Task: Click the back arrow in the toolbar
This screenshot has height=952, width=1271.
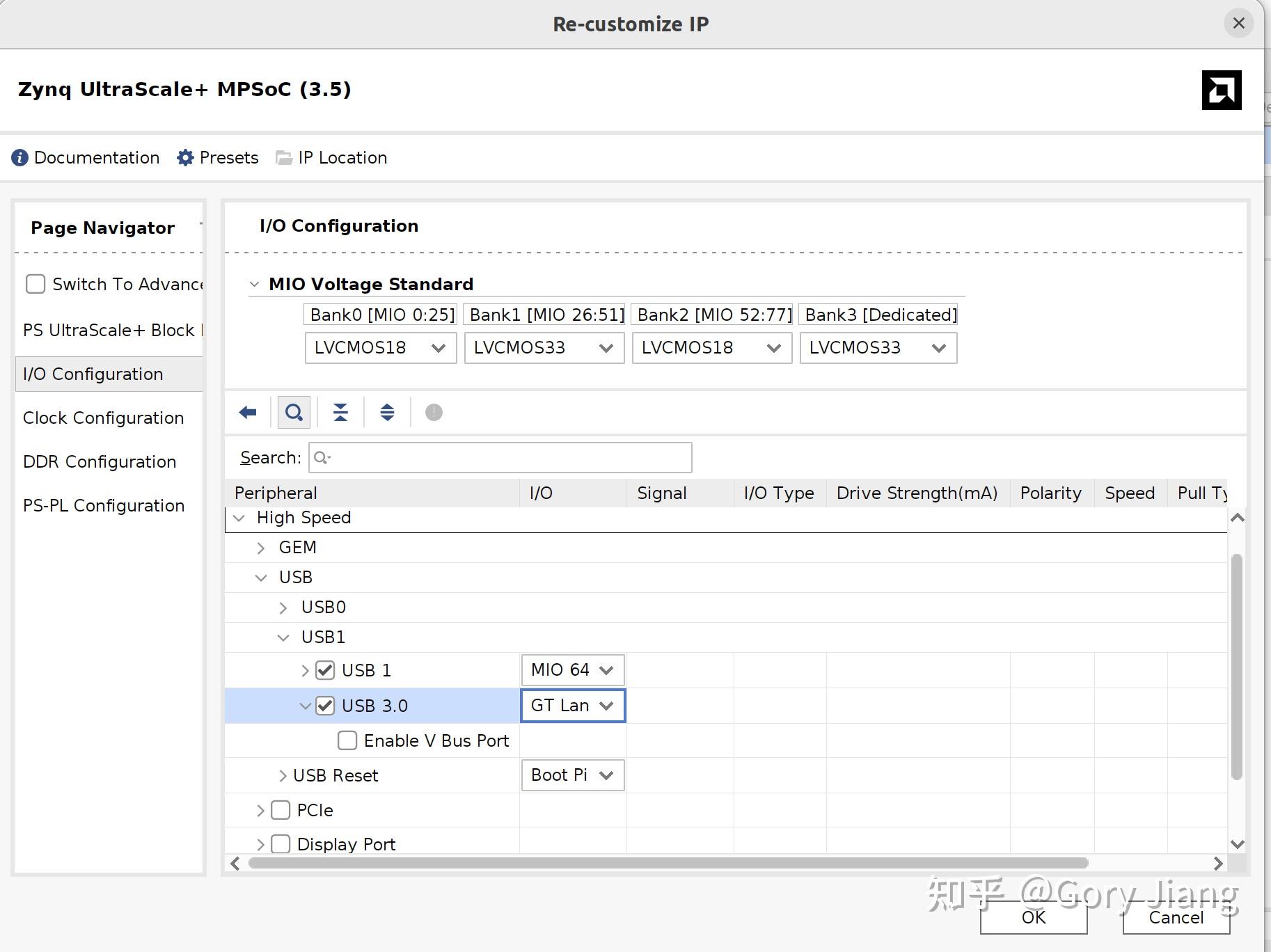Action: (x=246, y=412)
